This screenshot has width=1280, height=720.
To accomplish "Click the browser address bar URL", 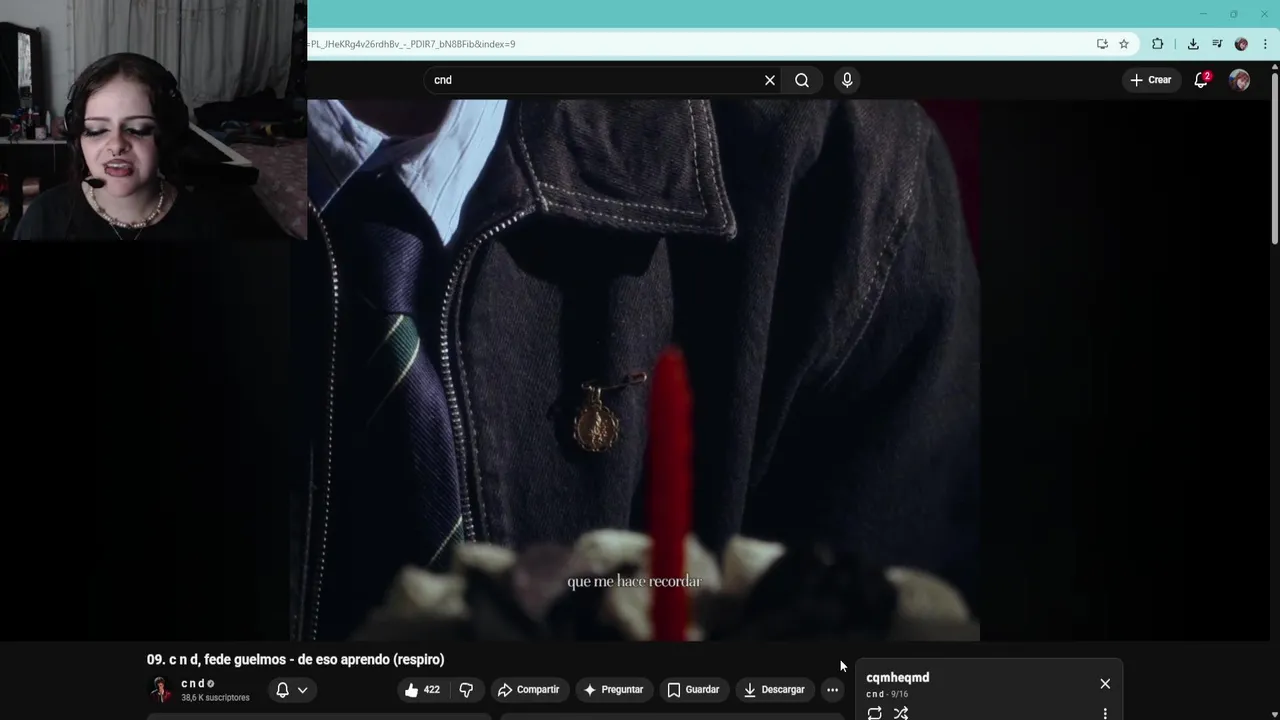I will pyautogui.click(x=411, y=44).
